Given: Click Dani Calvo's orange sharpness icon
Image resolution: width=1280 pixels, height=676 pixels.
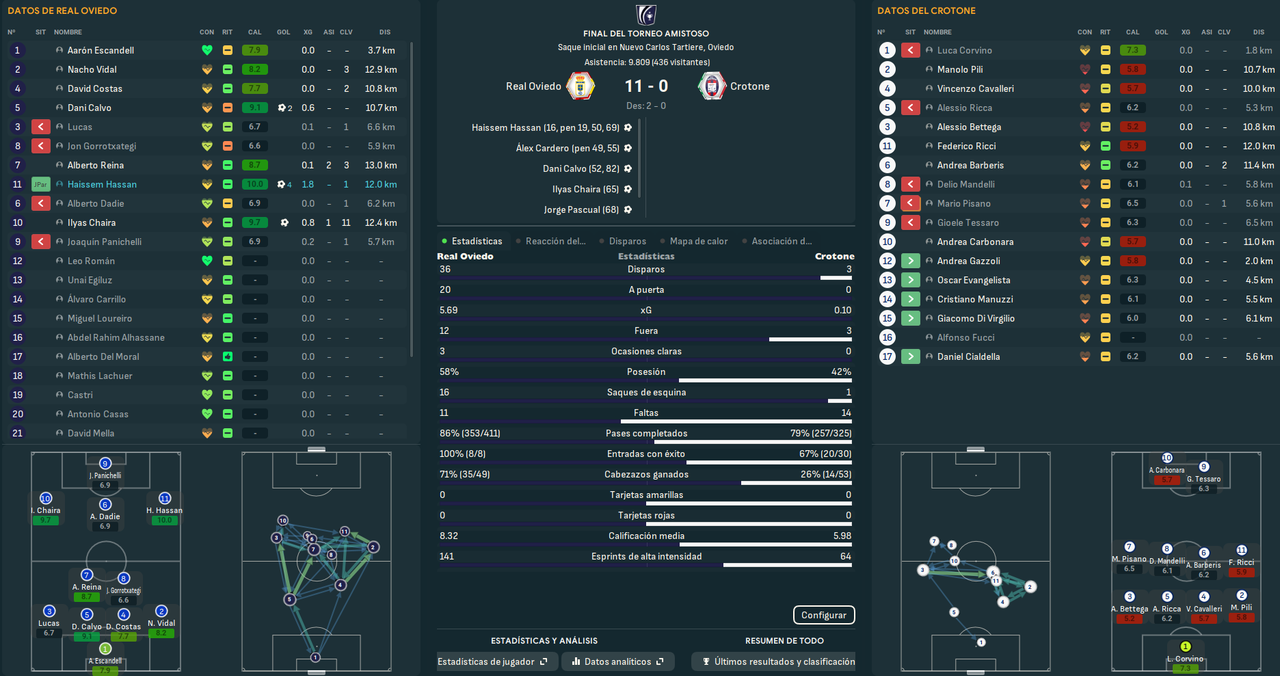Looking at the screenshot, I should coord(228,108).
